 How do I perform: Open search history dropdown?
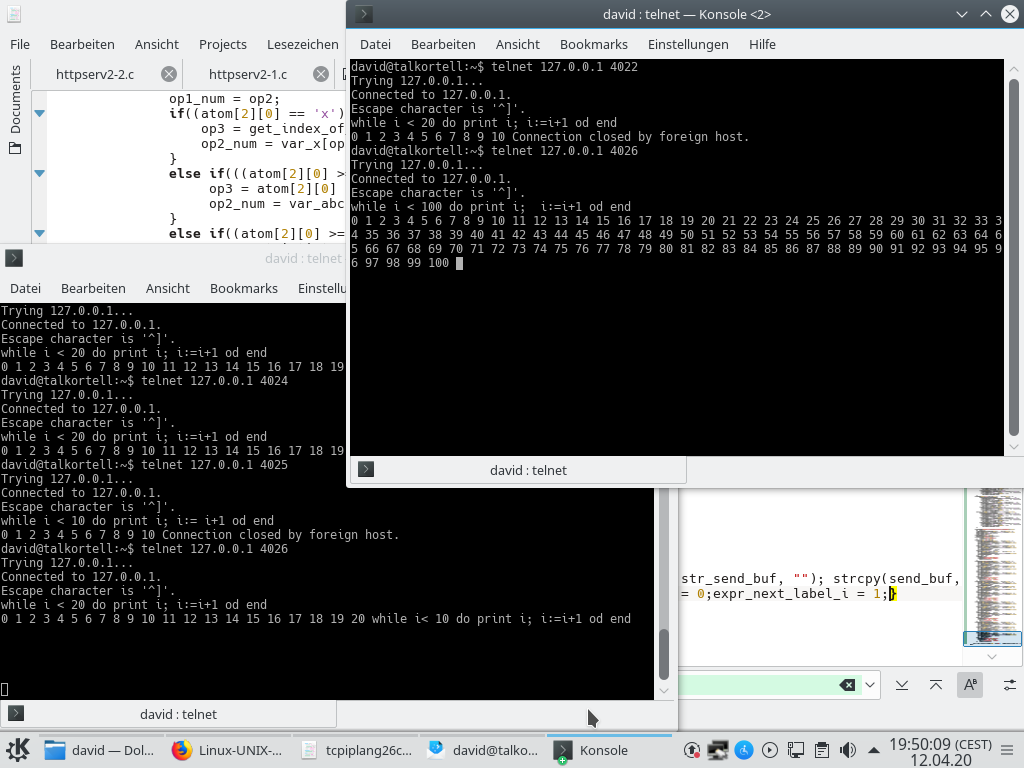point(870,685)
